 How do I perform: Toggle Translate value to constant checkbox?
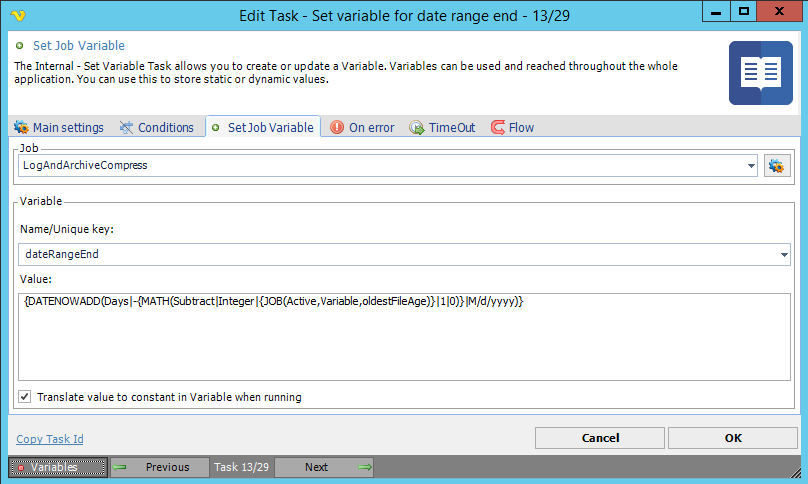click(x=25, y=397)
